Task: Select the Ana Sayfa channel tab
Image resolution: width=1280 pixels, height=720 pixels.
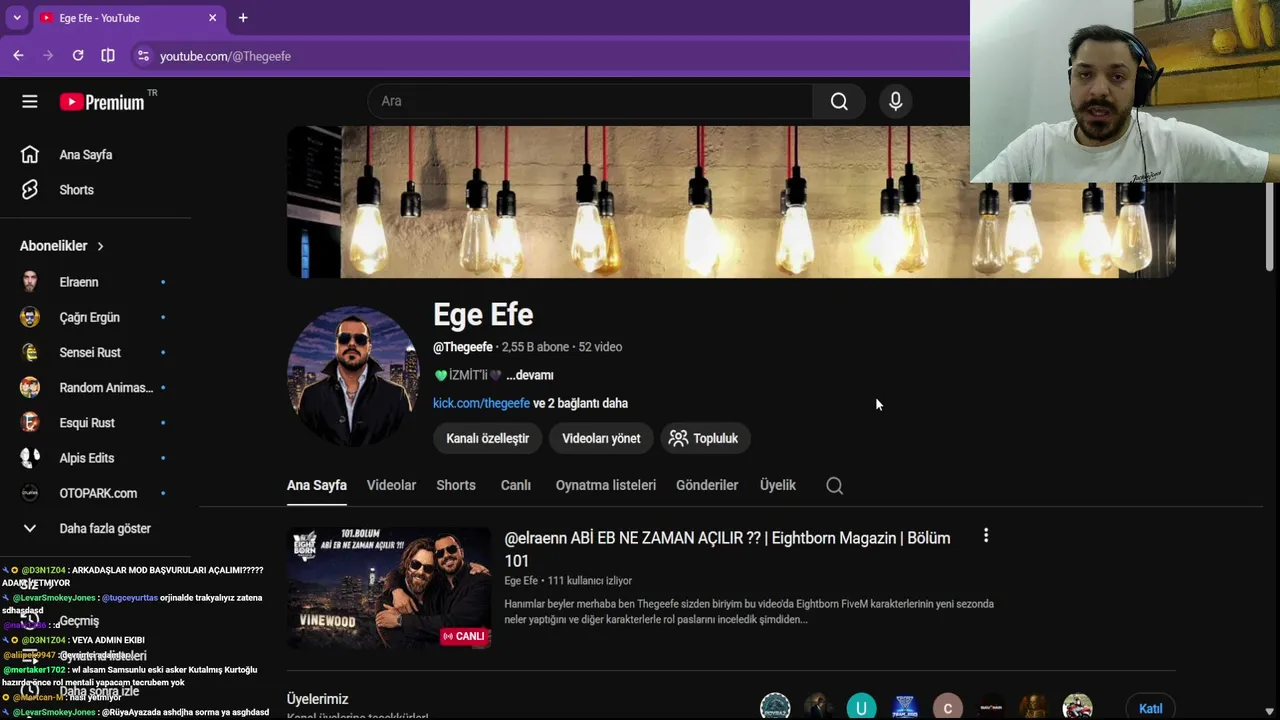Action: pos(317,485)
